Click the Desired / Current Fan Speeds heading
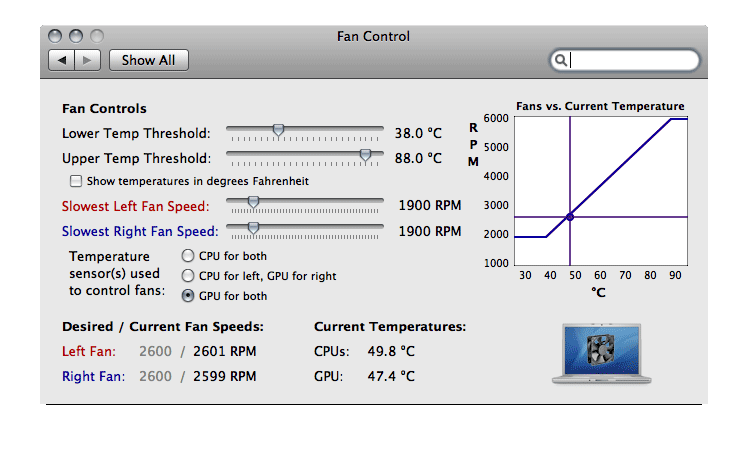Viewport: 748px width, 459px height. (163, 326)
